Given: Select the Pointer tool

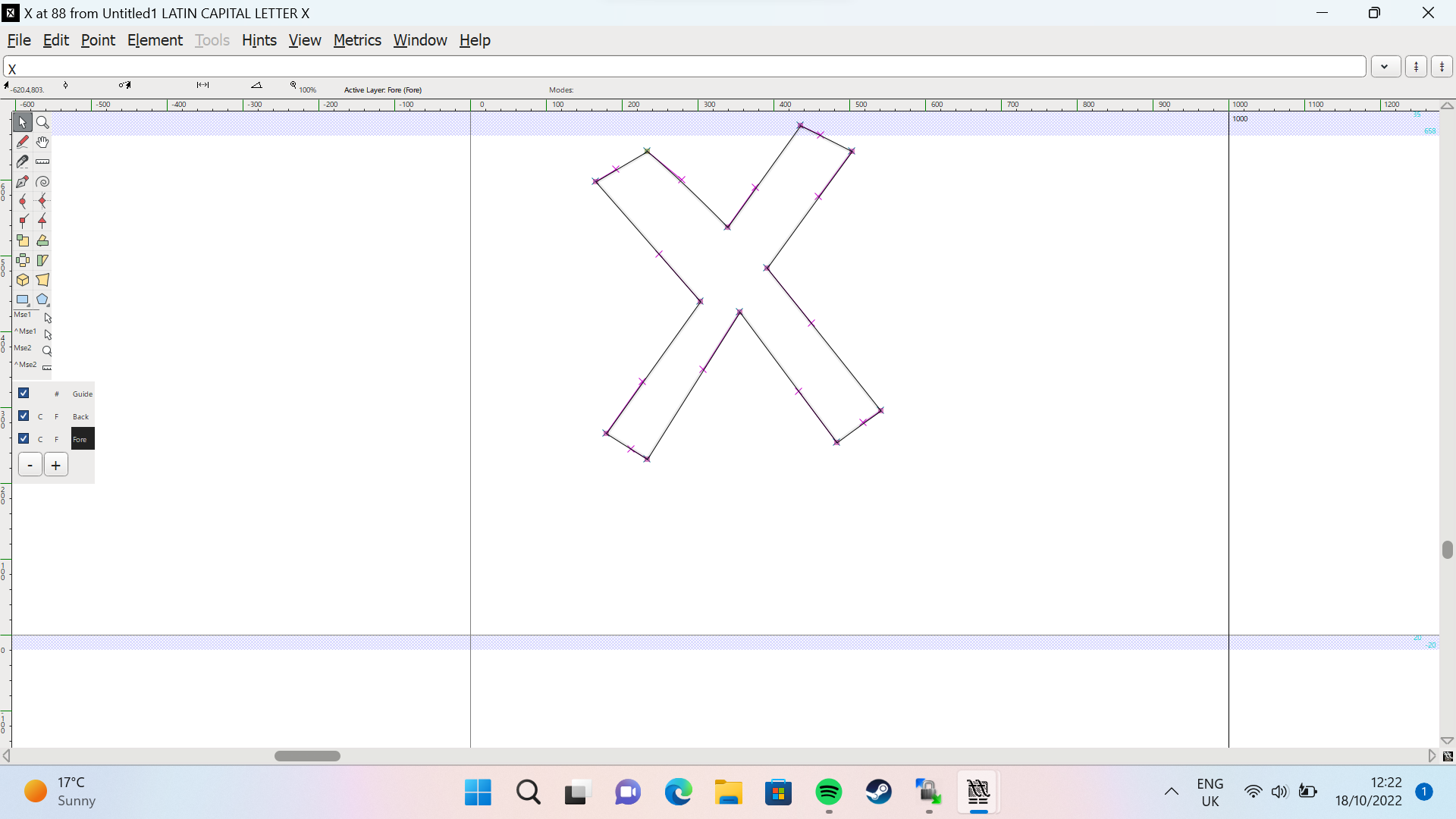Looking at the screenshot, I should click(23, 122).
